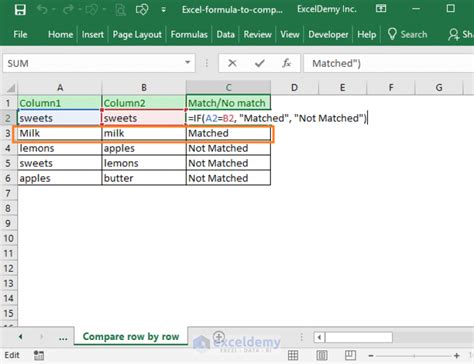
Task: Click the zoom out minus button
Action: click(371, 356)
